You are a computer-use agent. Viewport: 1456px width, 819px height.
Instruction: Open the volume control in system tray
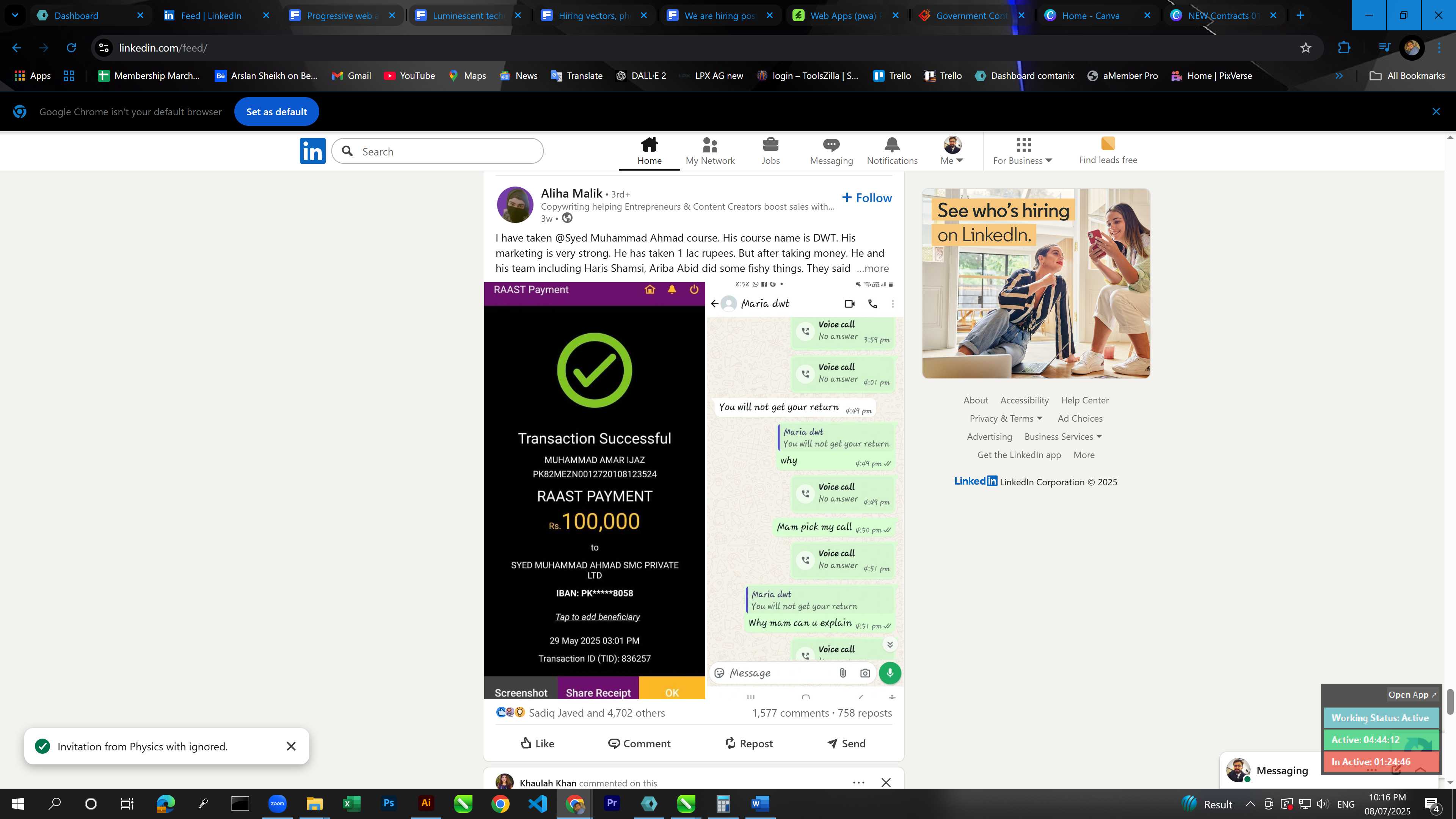click(x=1323, y=804)
